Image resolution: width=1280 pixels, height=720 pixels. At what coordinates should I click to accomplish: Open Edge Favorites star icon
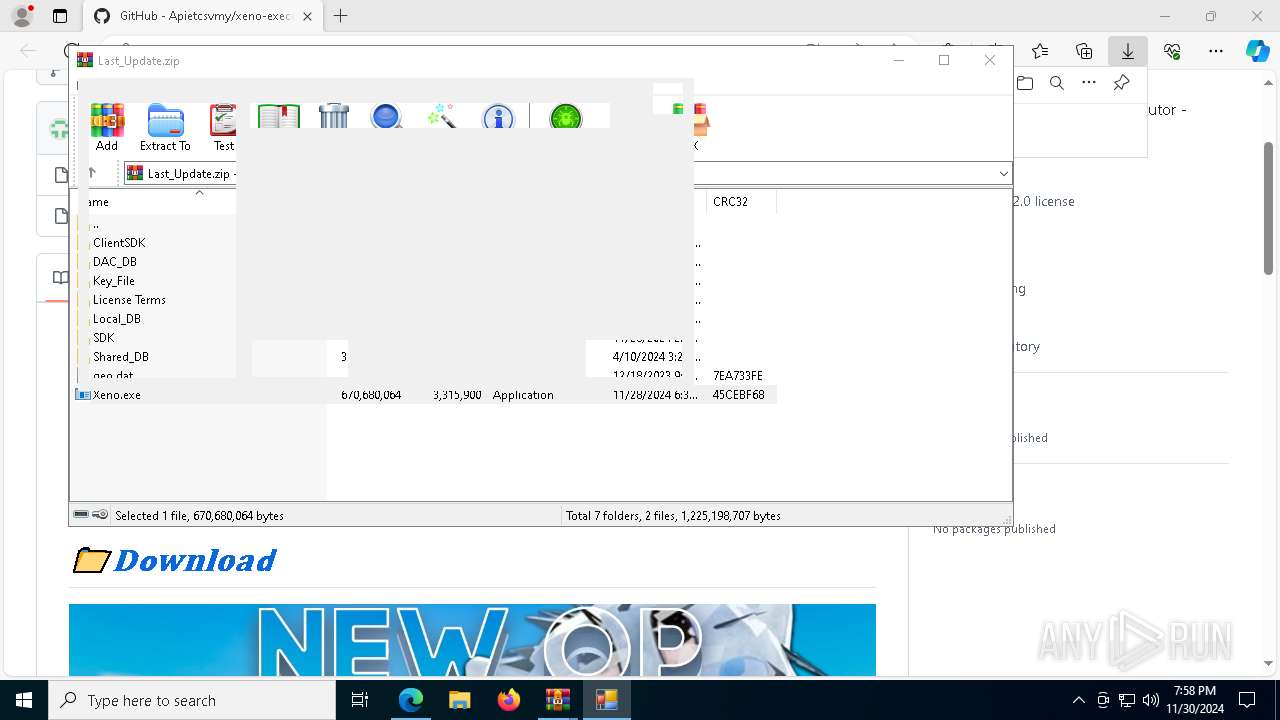coord(1040,51)
